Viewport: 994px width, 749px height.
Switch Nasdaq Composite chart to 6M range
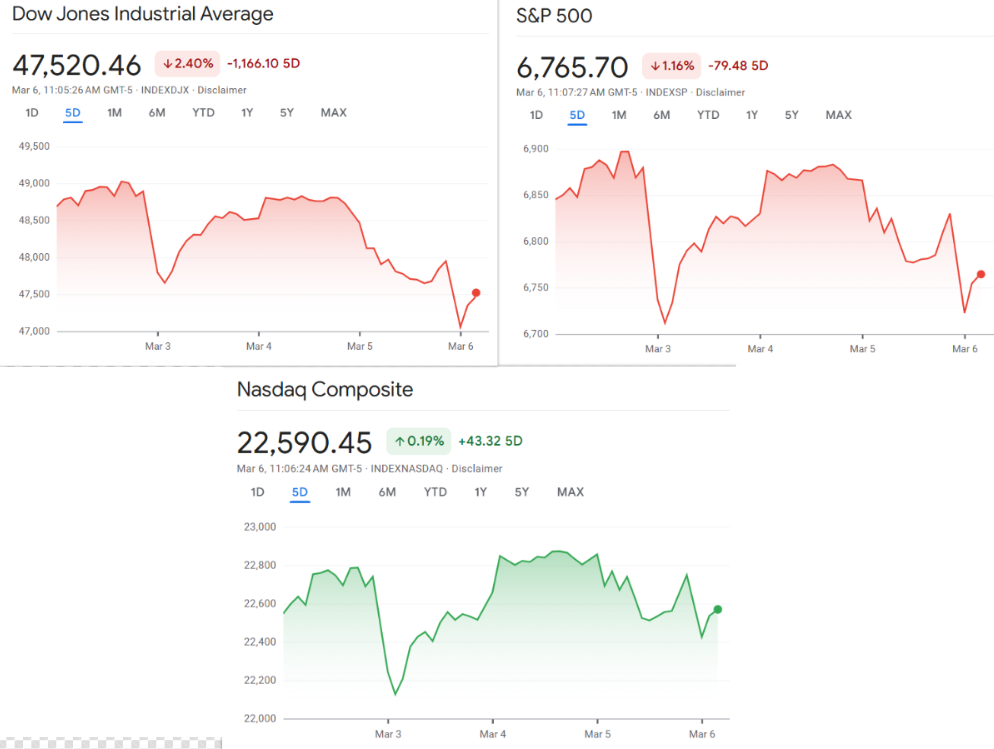click(387, 492)
